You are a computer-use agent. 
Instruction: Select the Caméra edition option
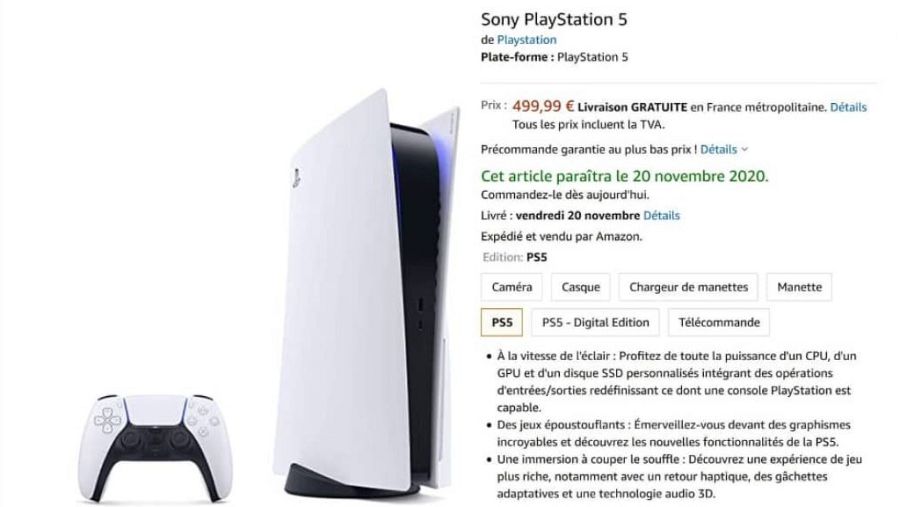pos(511,287)
